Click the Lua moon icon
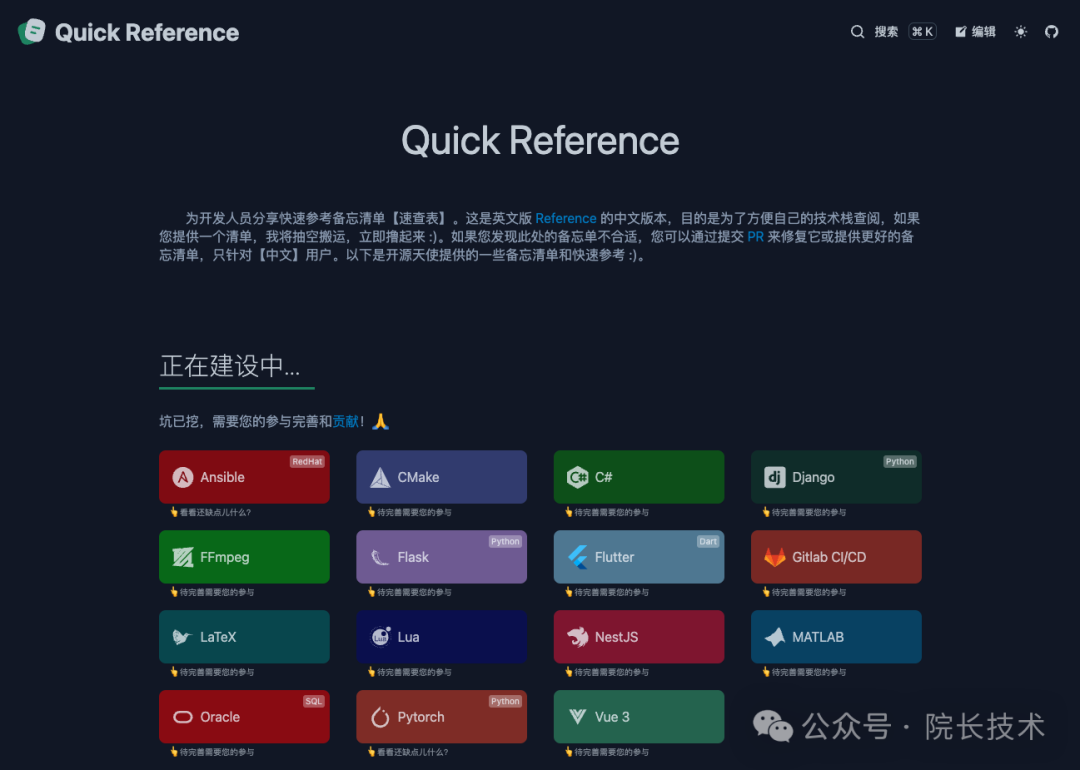 pos(380,637)
